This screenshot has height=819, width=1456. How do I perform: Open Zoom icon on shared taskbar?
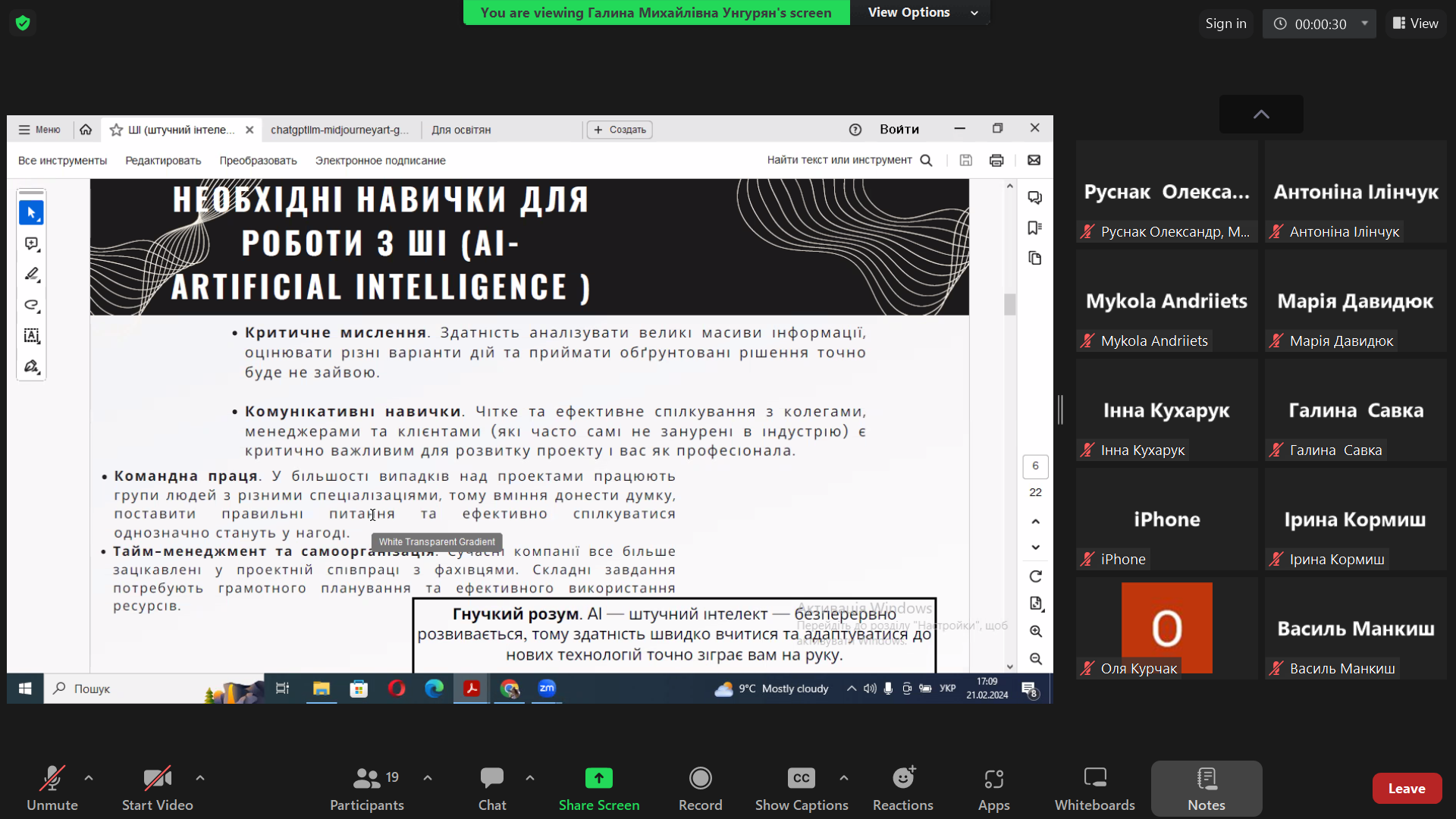(547, 689)
